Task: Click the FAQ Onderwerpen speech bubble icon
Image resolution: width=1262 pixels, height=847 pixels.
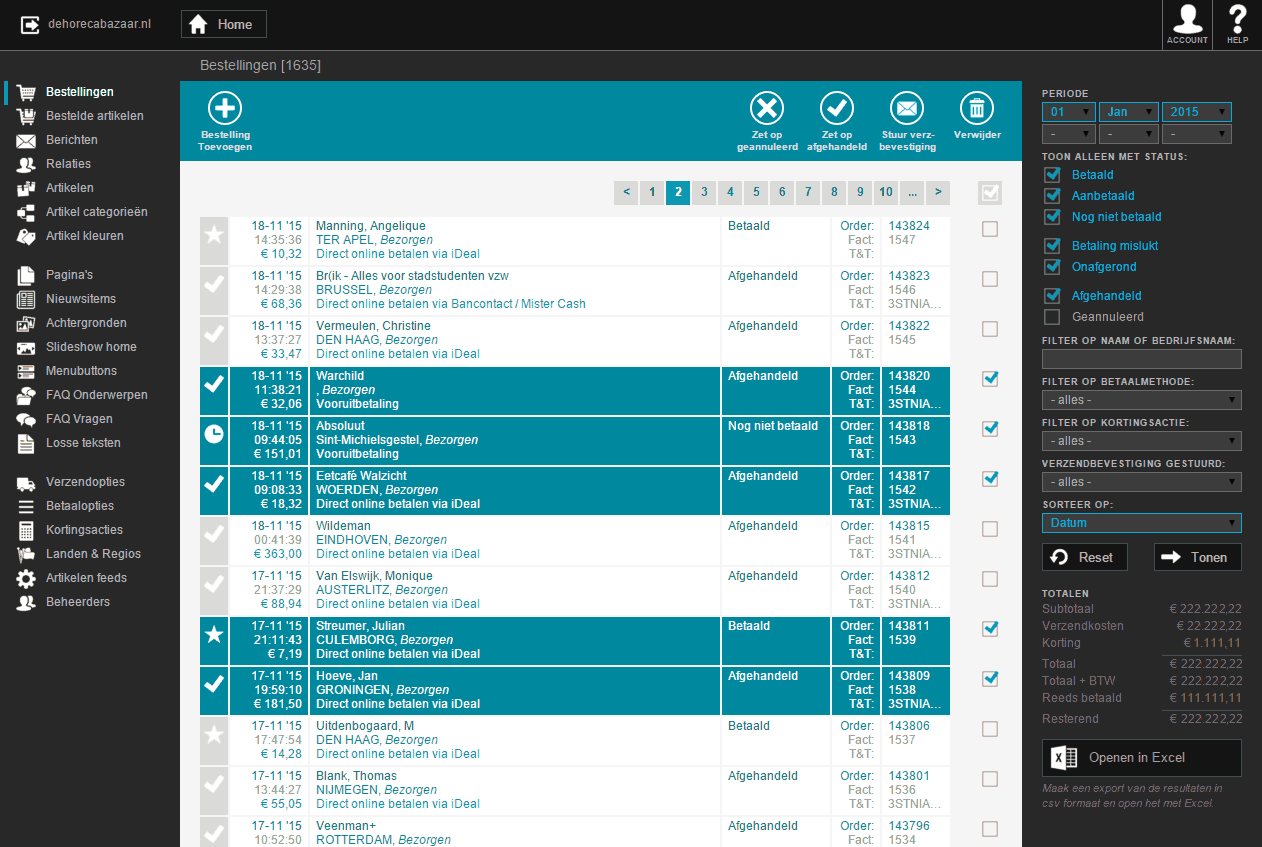Action: pos(27,395)
